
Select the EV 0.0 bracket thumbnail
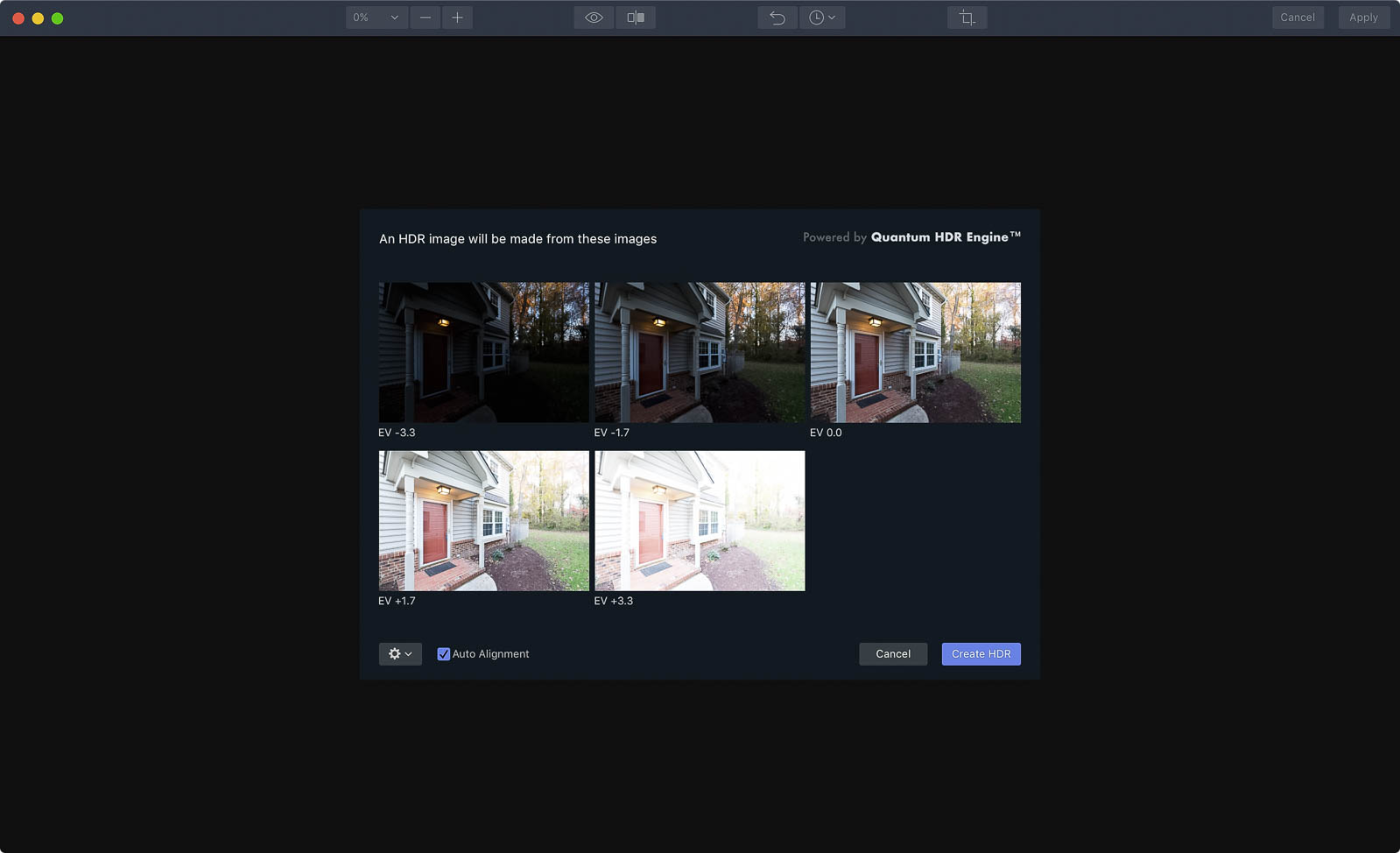point(915,352)
